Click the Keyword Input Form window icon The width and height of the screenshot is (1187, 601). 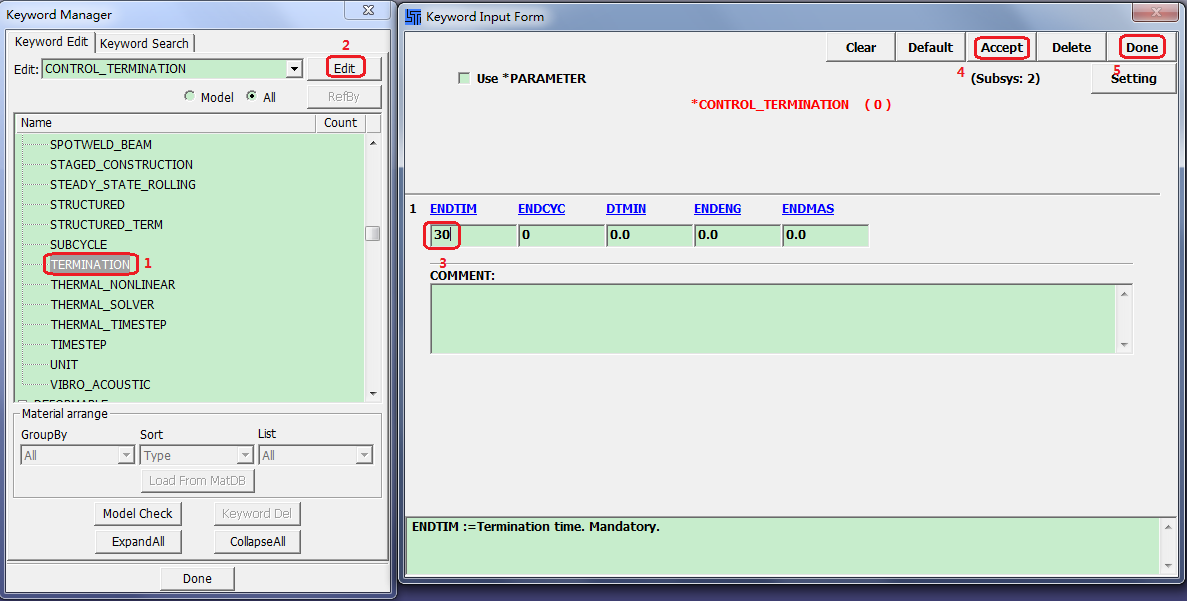(x=413, y=17)
